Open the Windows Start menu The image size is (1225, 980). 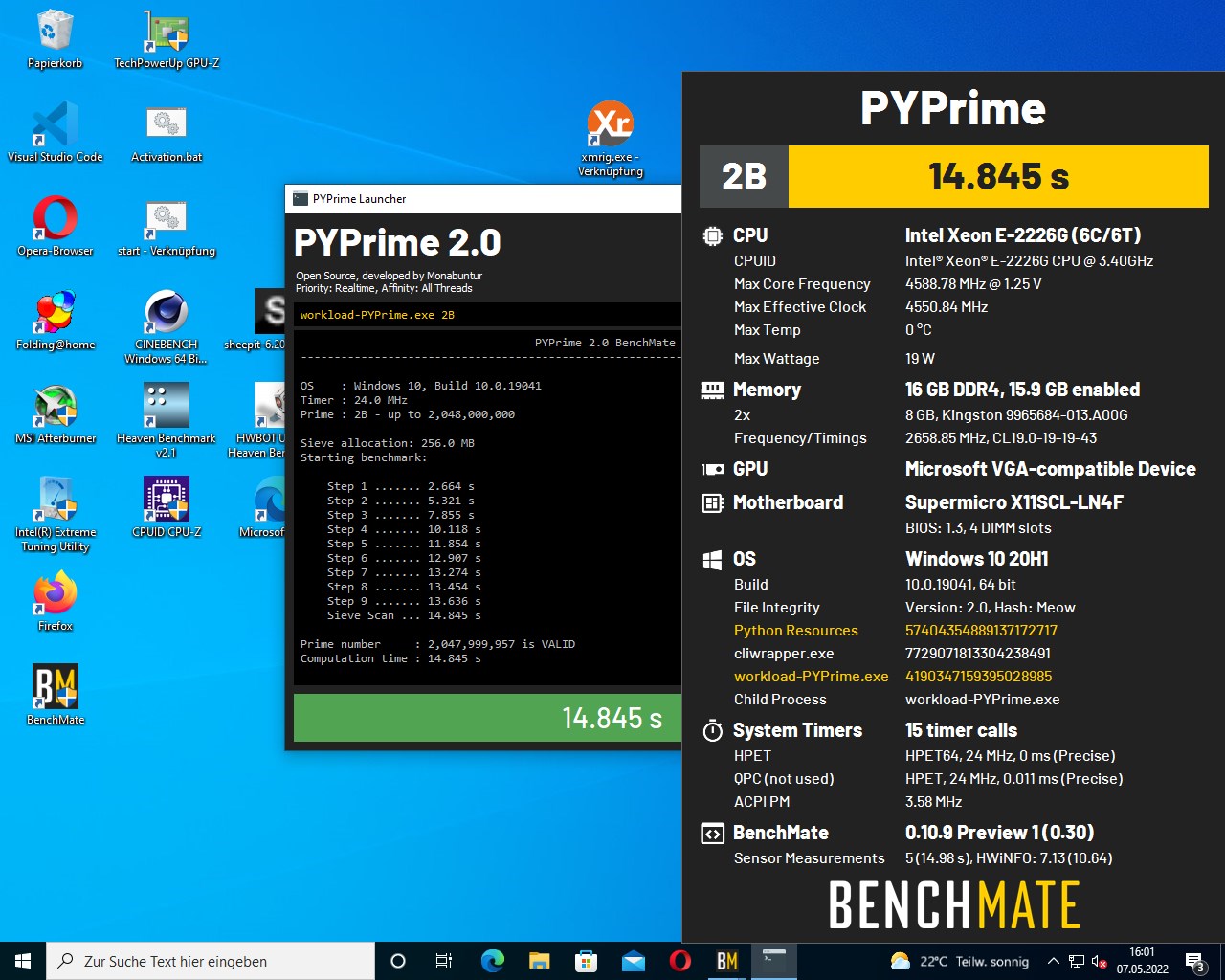[23, 961]
